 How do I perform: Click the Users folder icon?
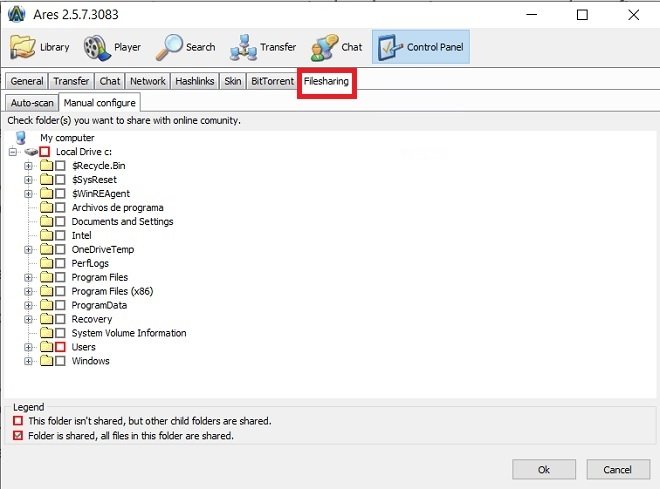click(x=46, y=347)
